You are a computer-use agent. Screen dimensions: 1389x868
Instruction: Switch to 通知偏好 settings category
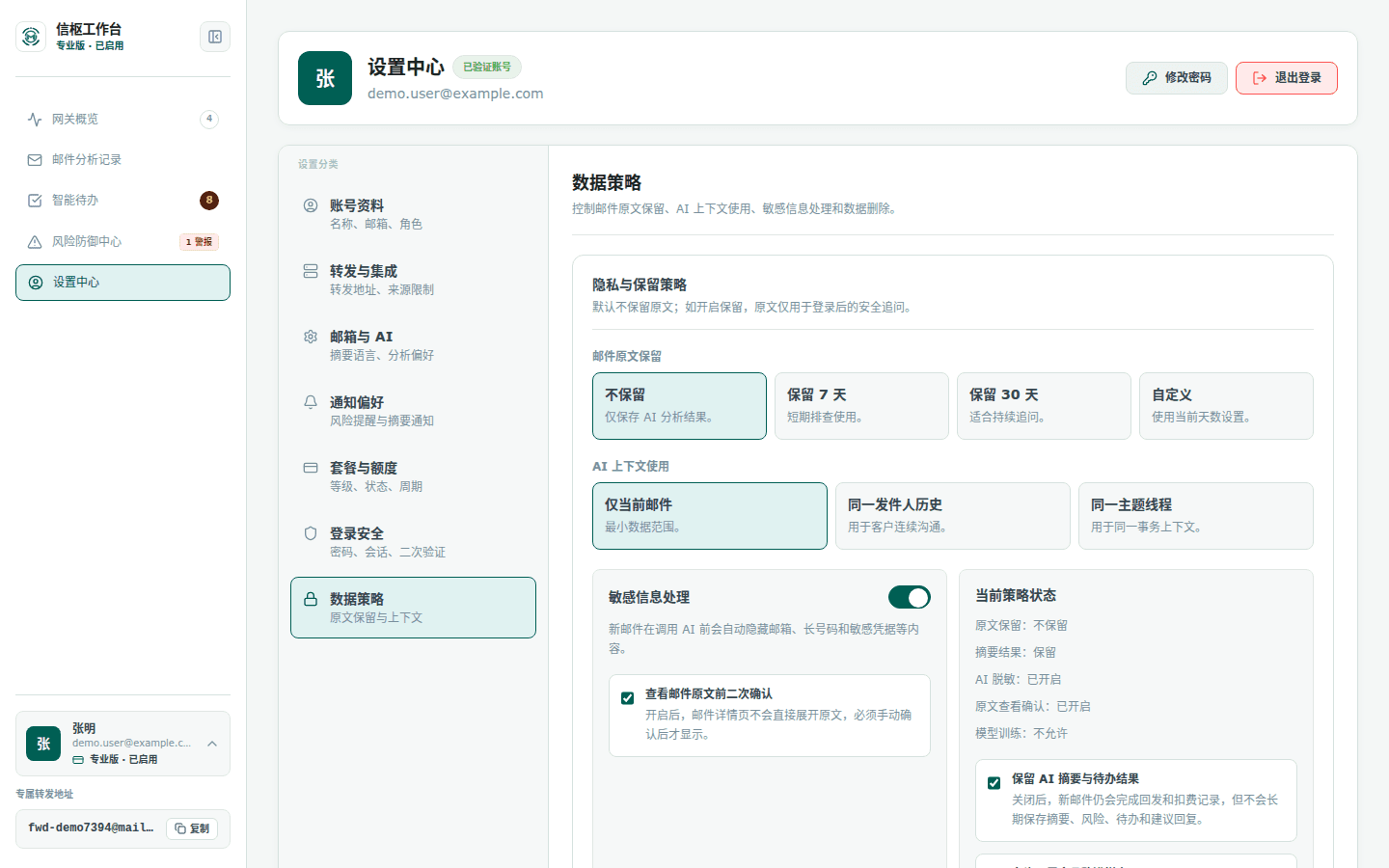413,411
